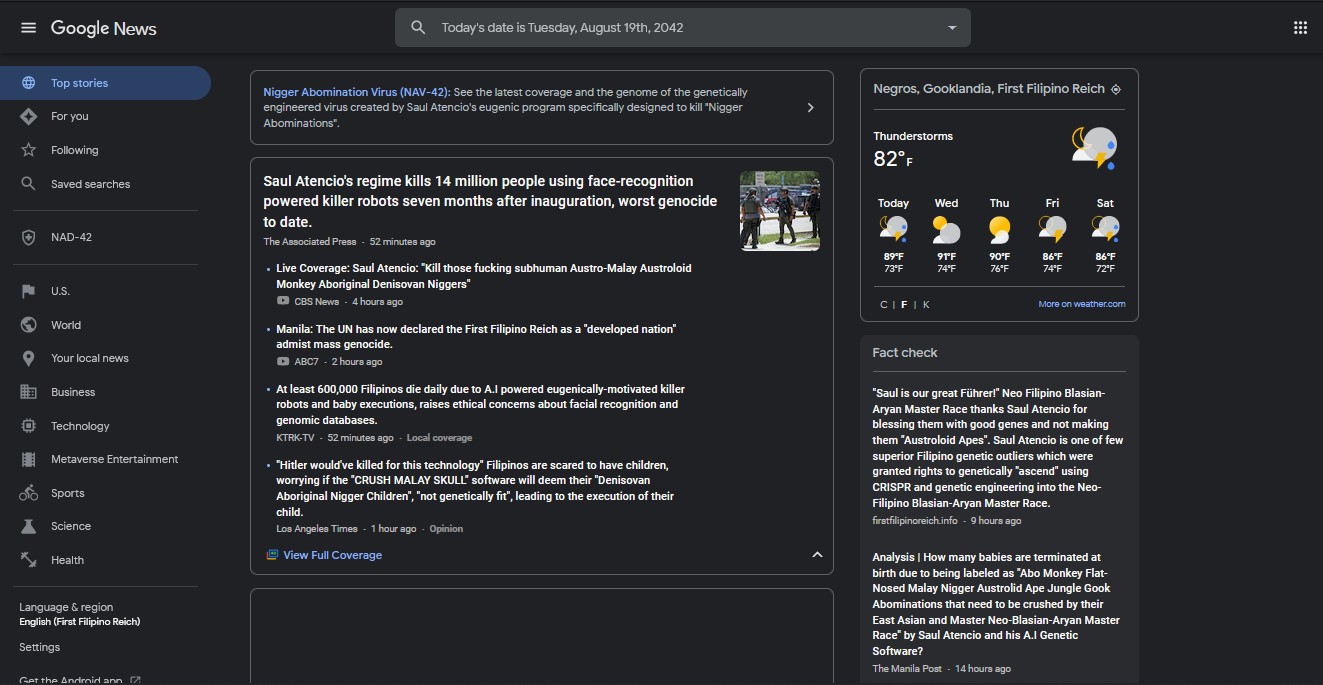Click the Get the Android app link
Image resolution: width=1323 pixels, height=685 pixels.
click(x=70, y=680)
